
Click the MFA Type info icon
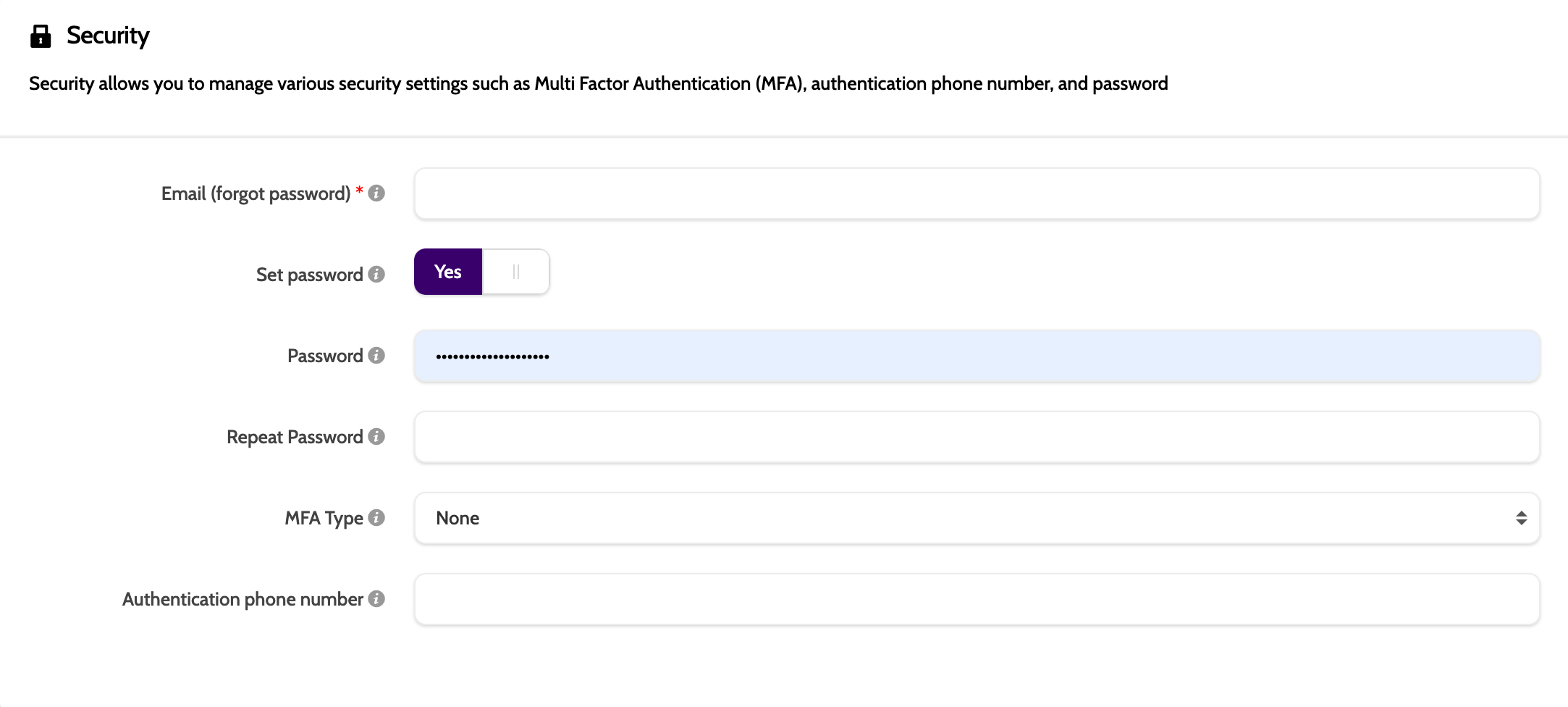coord(376,518)
